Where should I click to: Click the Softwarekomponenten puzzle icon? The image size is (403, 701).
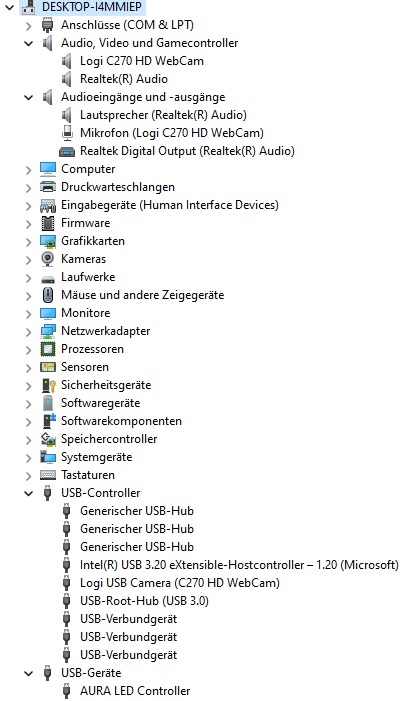48,421
